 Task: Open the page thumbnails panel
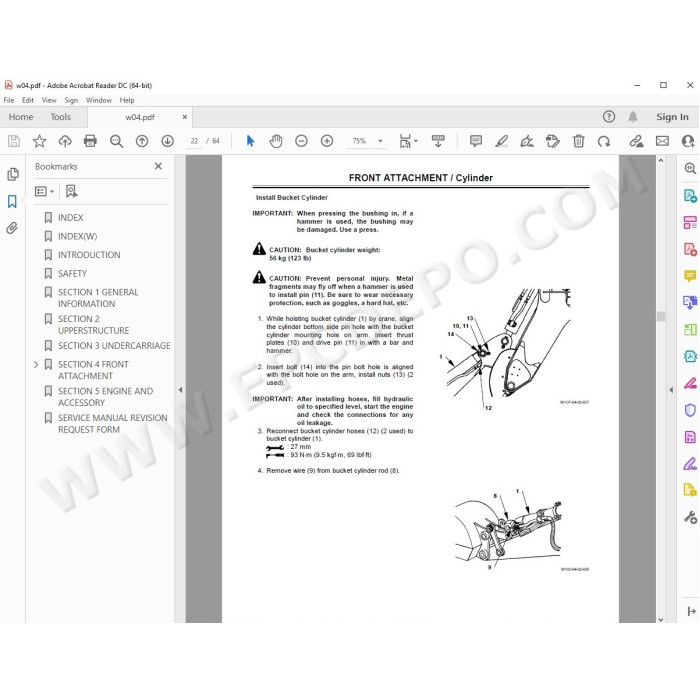click(13, 174)
